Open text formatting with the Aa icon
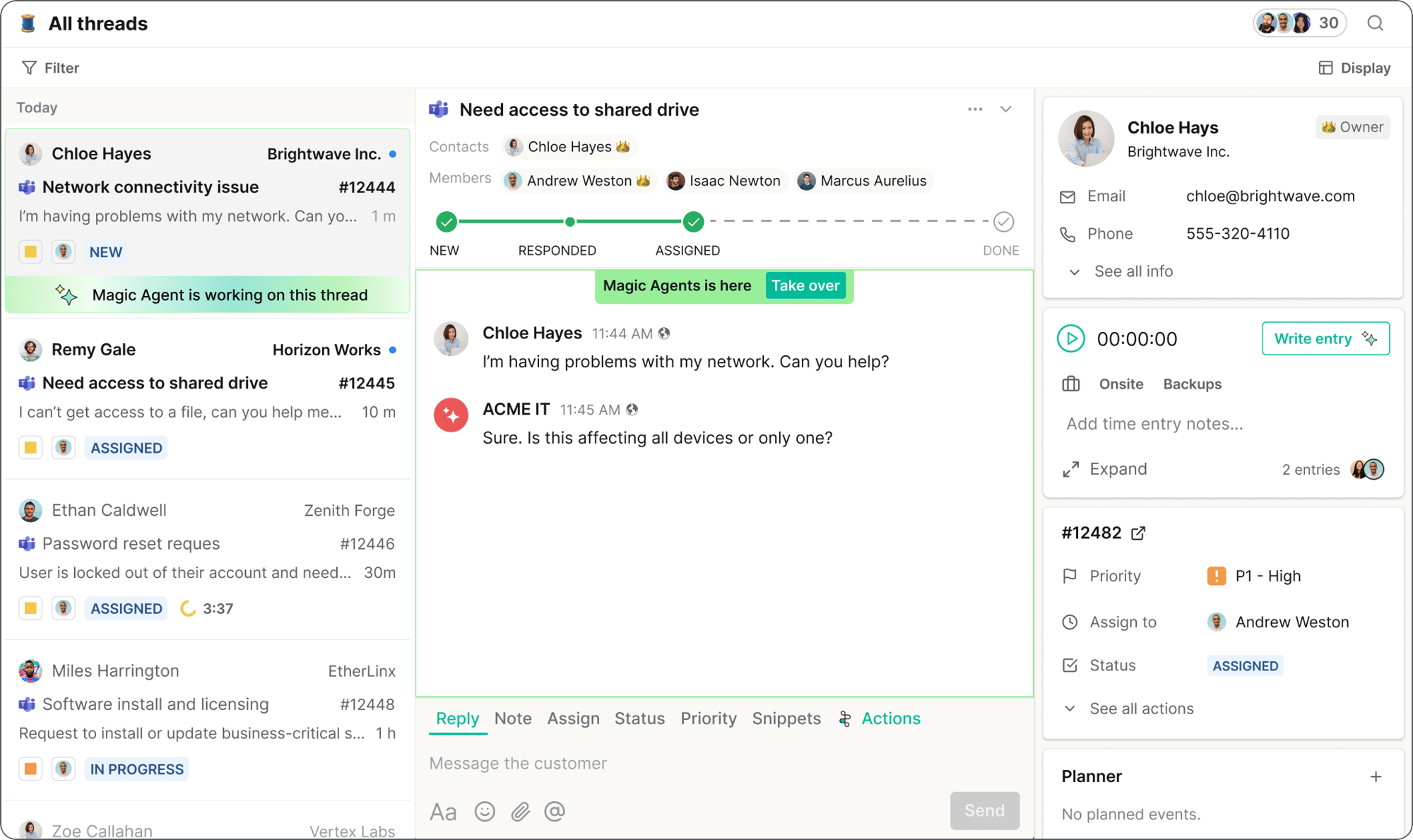 443,811
